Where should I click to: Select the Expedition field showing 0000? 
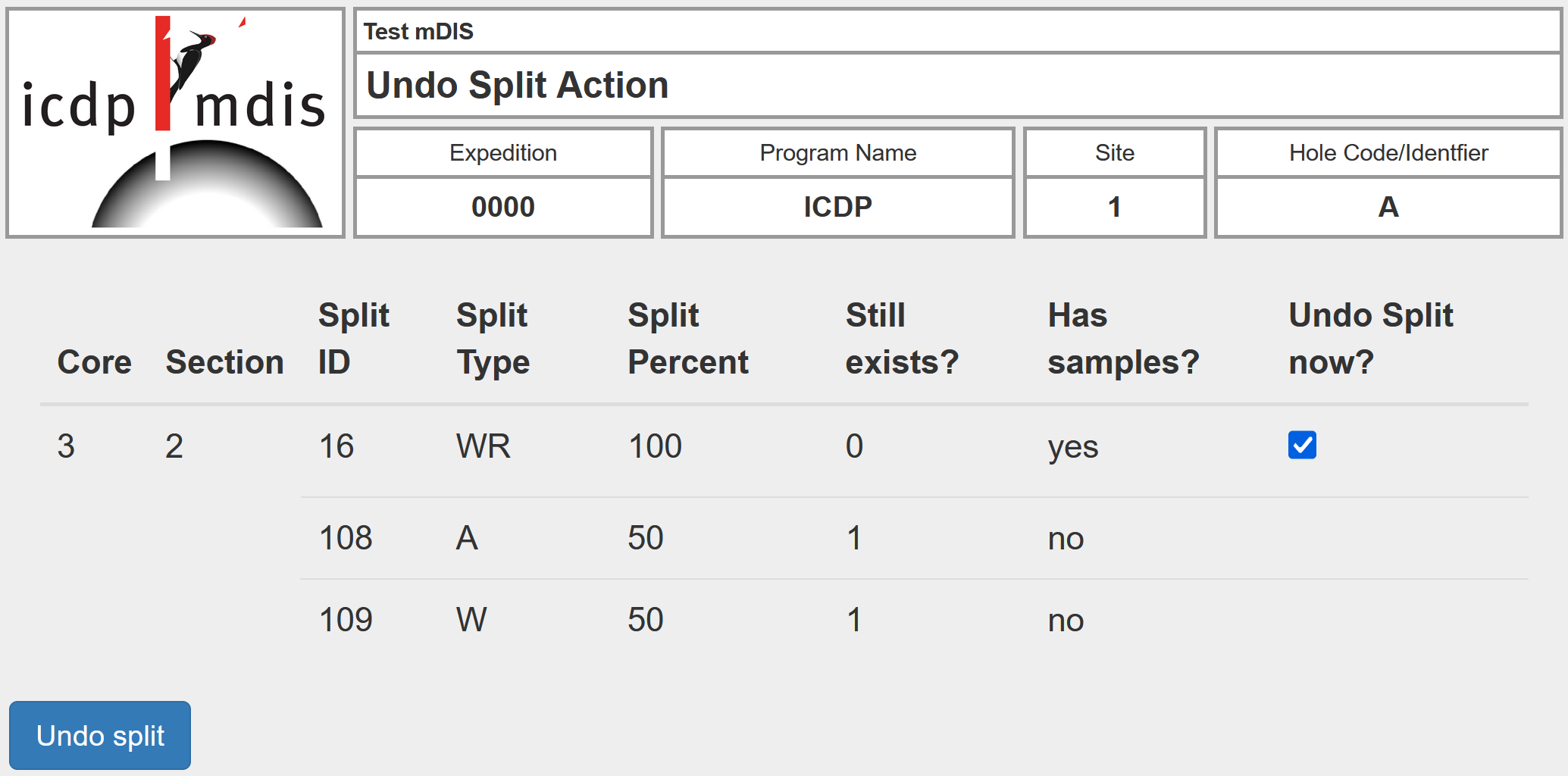point(502,206)
